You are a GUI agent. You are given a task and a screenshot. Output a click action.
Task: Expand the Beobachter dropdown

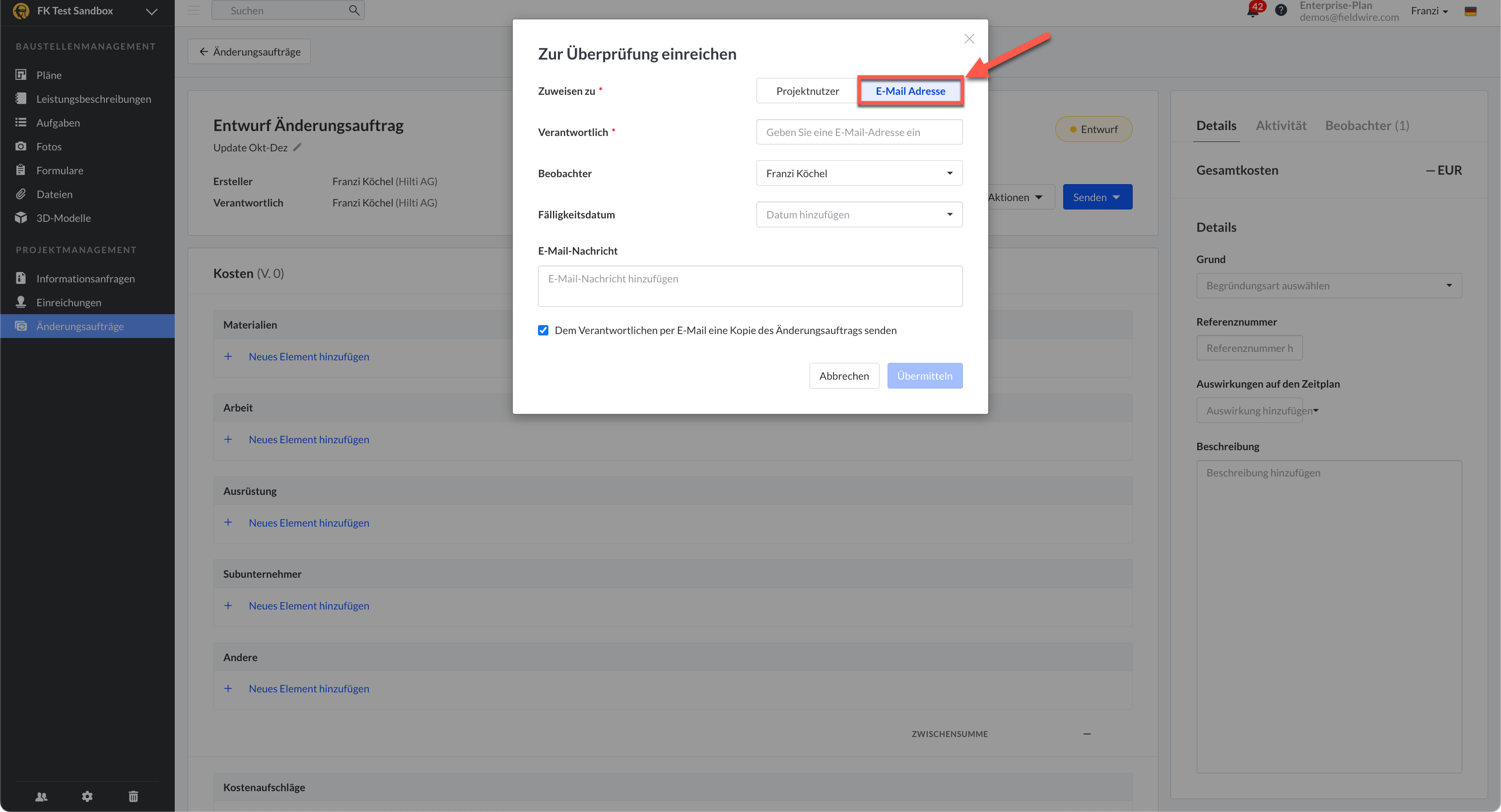click(859, 173)
